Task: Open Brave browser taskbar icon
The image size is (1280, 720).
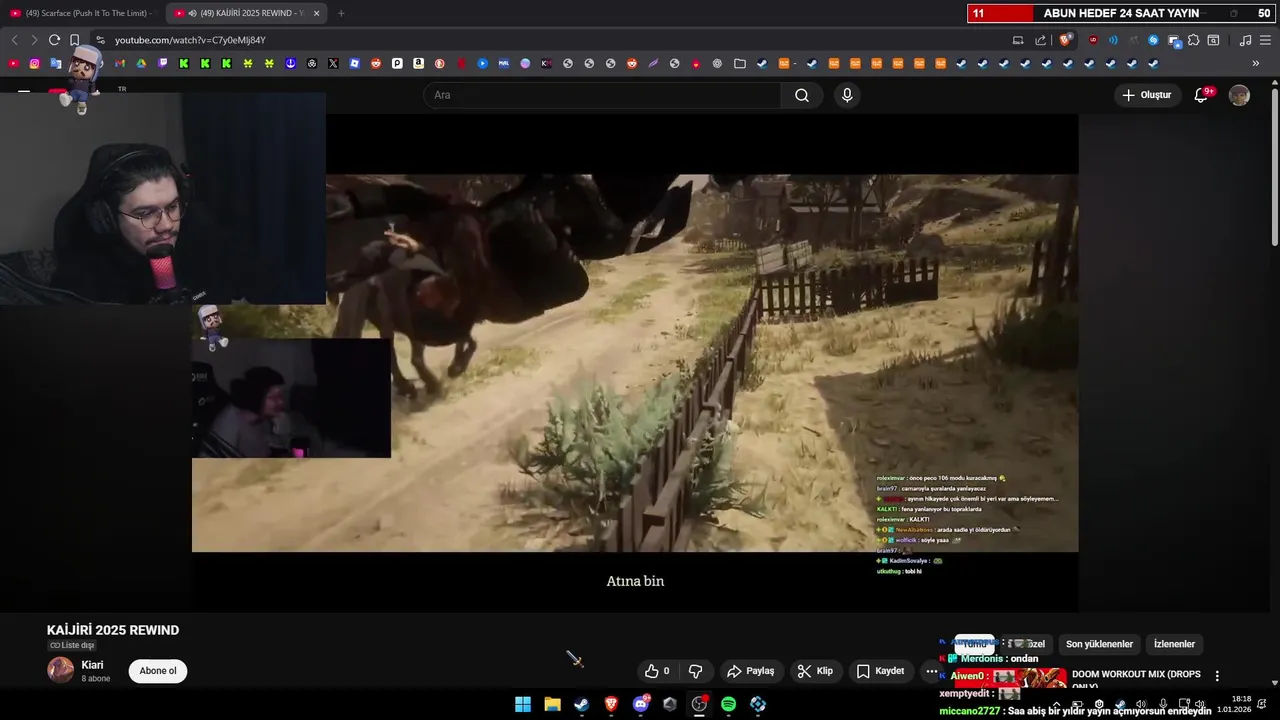Action: [x=611, y=704]
